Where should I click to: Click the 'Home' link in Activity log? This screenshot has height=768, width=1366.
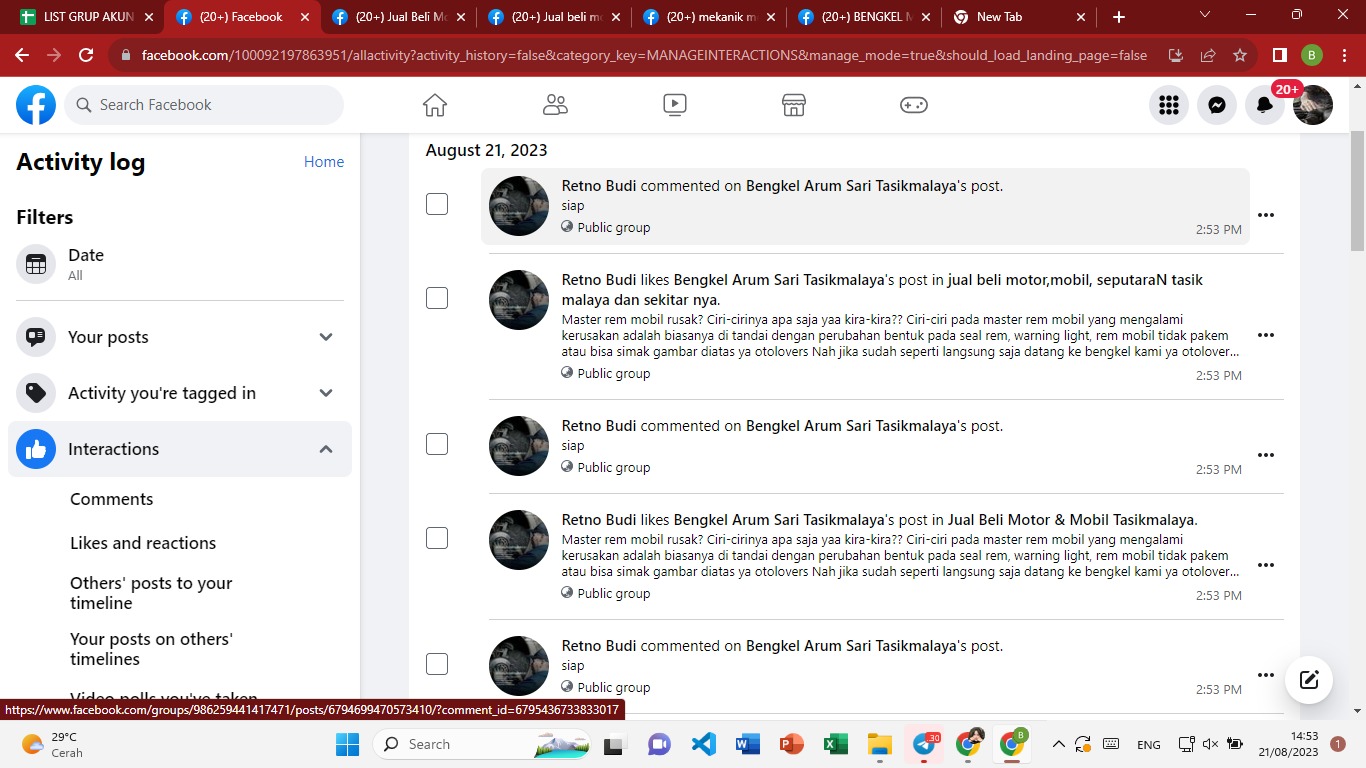(x=324, y=162)
